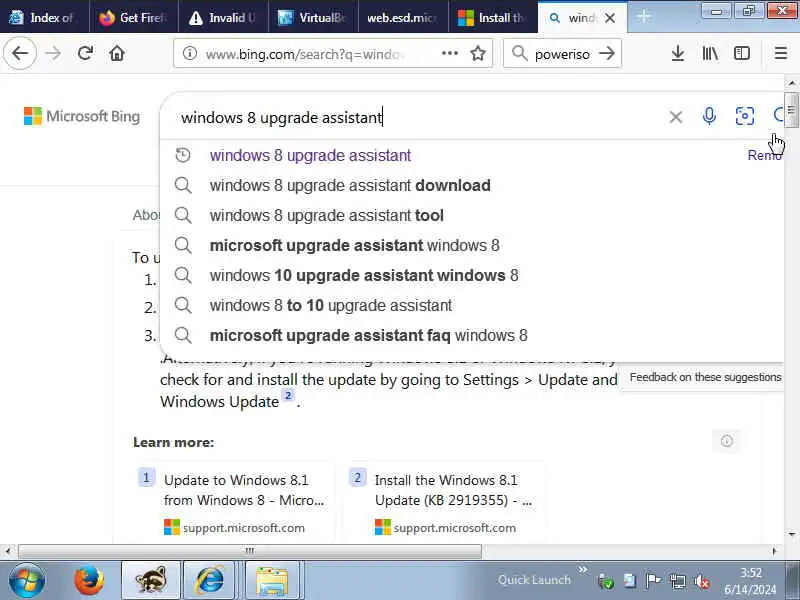
Task: Open Feedback on these suggestions
Action: coord(705,377)
